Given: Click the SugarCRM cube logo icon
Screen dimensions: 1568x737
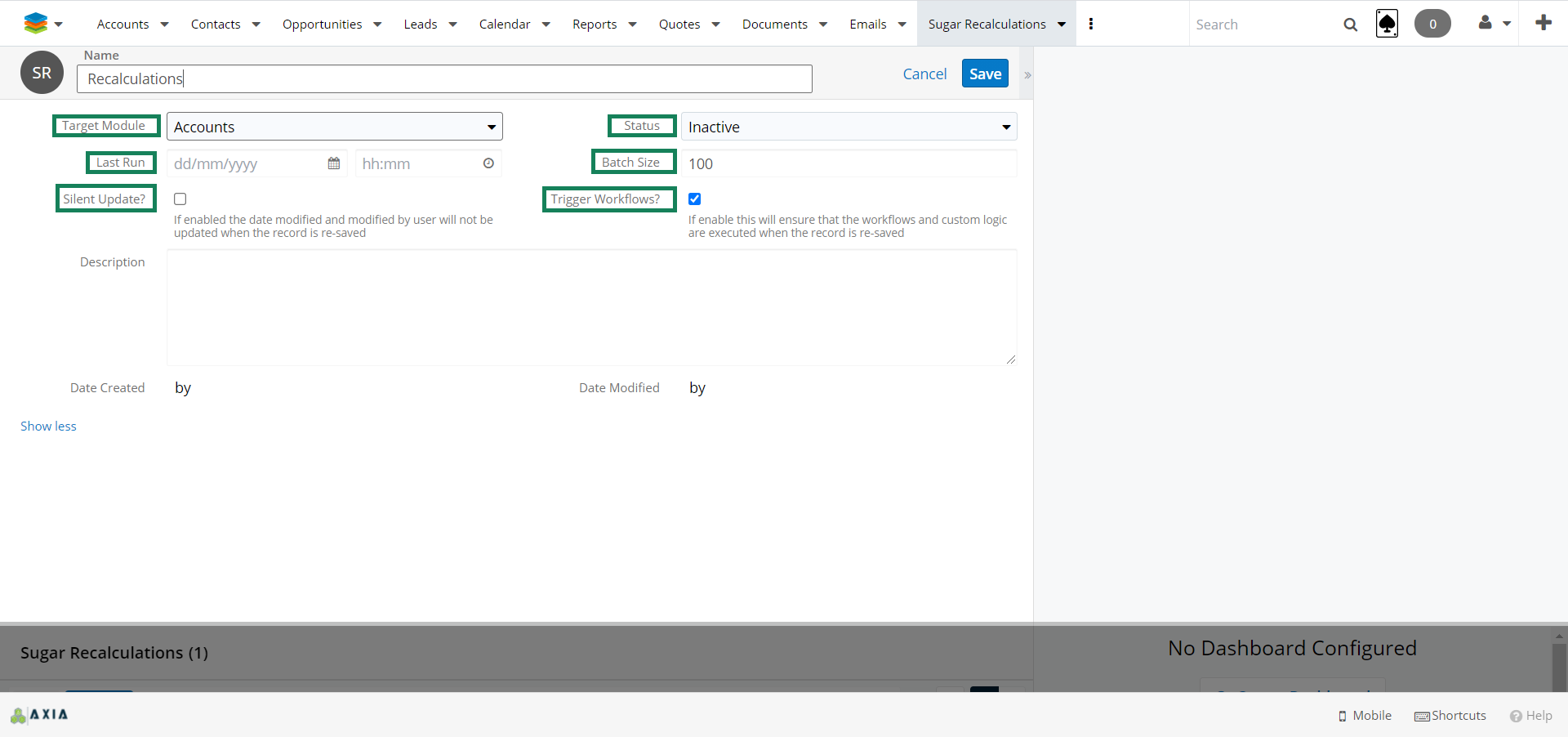Looking at the screenshot, I should tap(35, 24).
